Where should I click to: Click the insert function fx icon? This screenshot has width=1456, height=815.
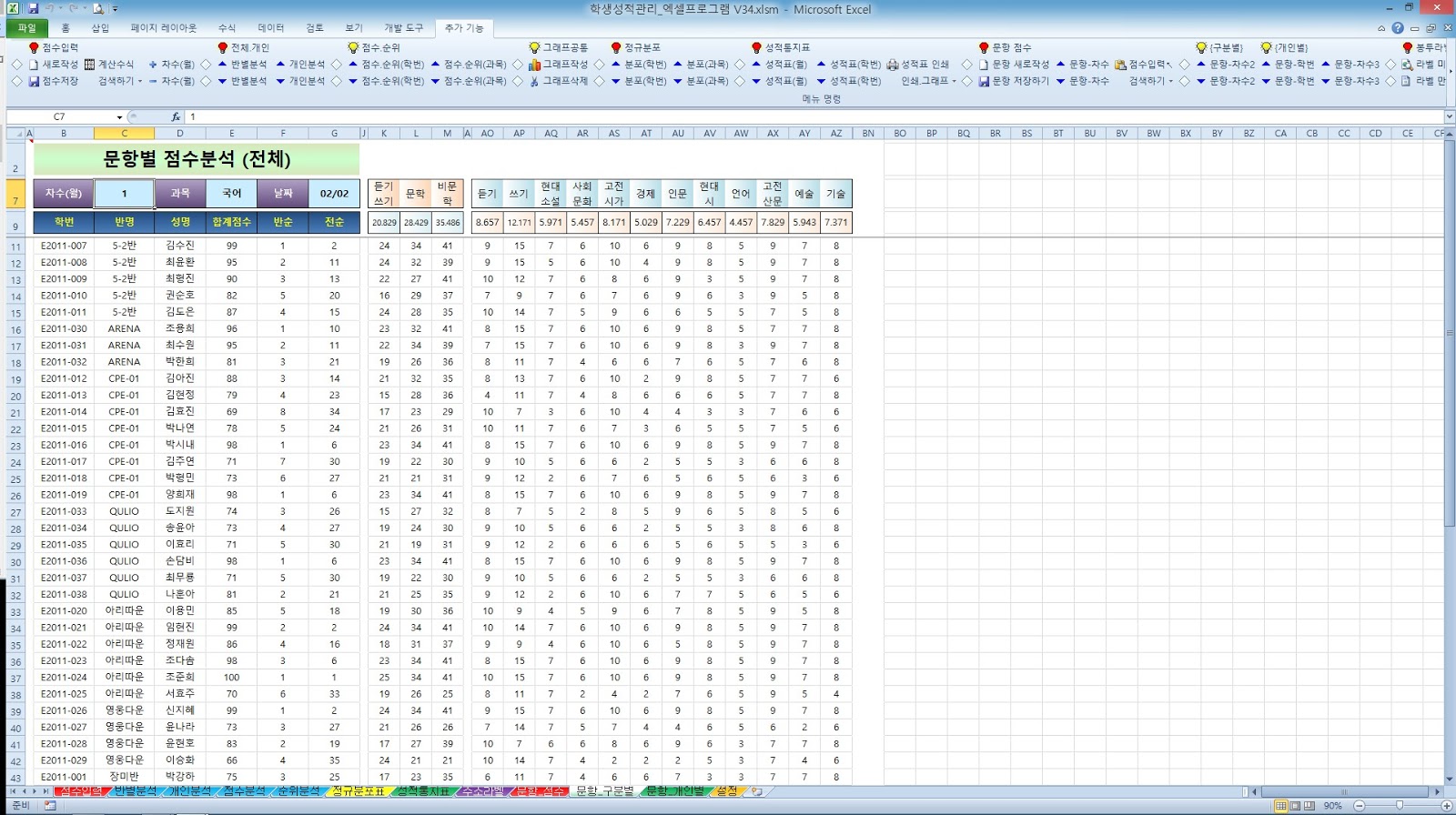pyautogui.click(x=176, y=116)
